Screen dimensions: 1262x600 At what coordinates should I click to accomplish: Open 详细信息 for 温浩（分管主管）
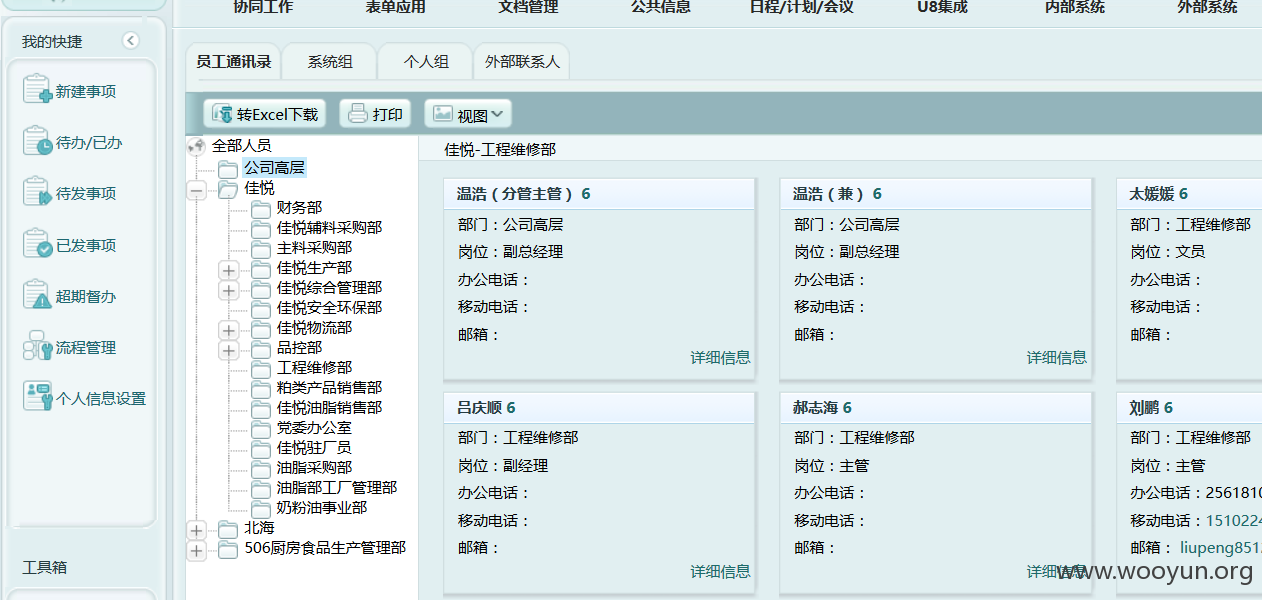(x=720, y=358)
